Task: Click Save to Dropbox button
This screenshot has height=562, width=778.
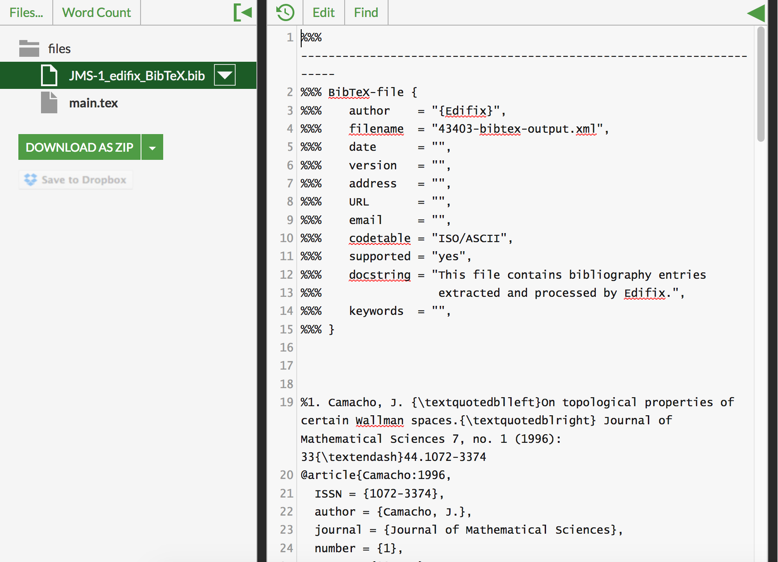Action: tap(76, 180)
